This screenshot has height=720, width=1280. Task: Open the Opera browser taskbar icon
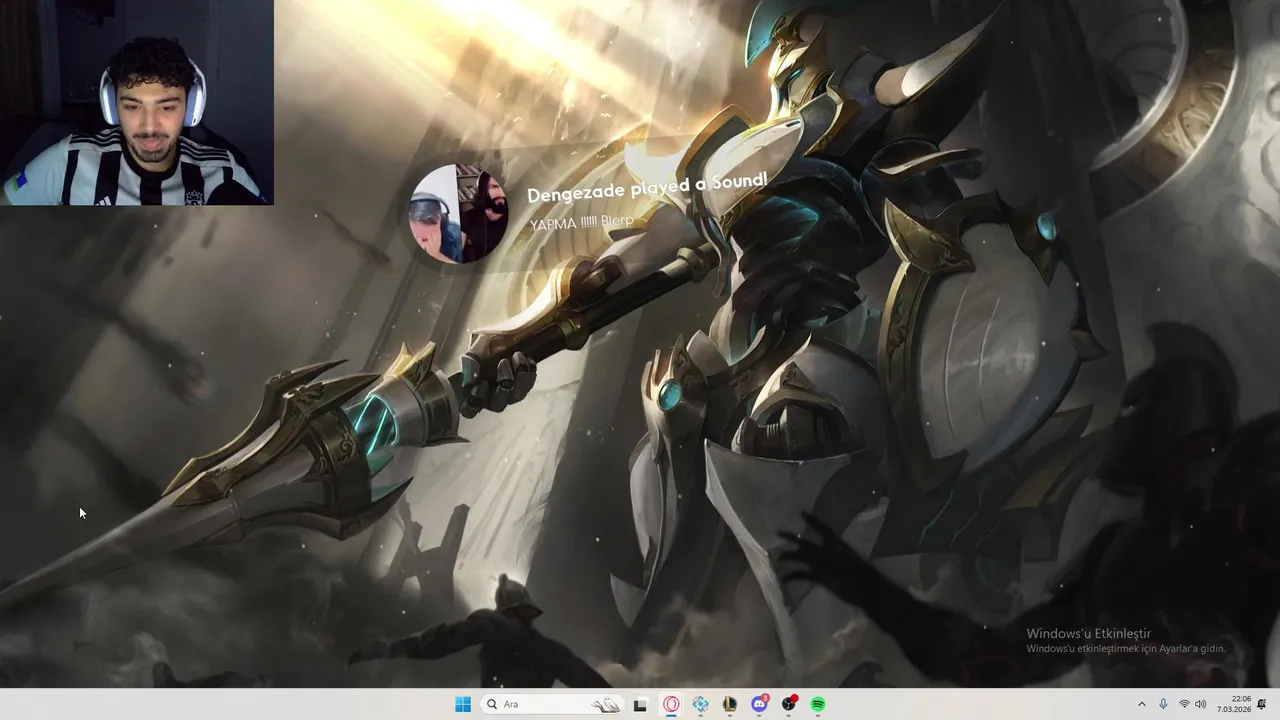click(671, 704)
